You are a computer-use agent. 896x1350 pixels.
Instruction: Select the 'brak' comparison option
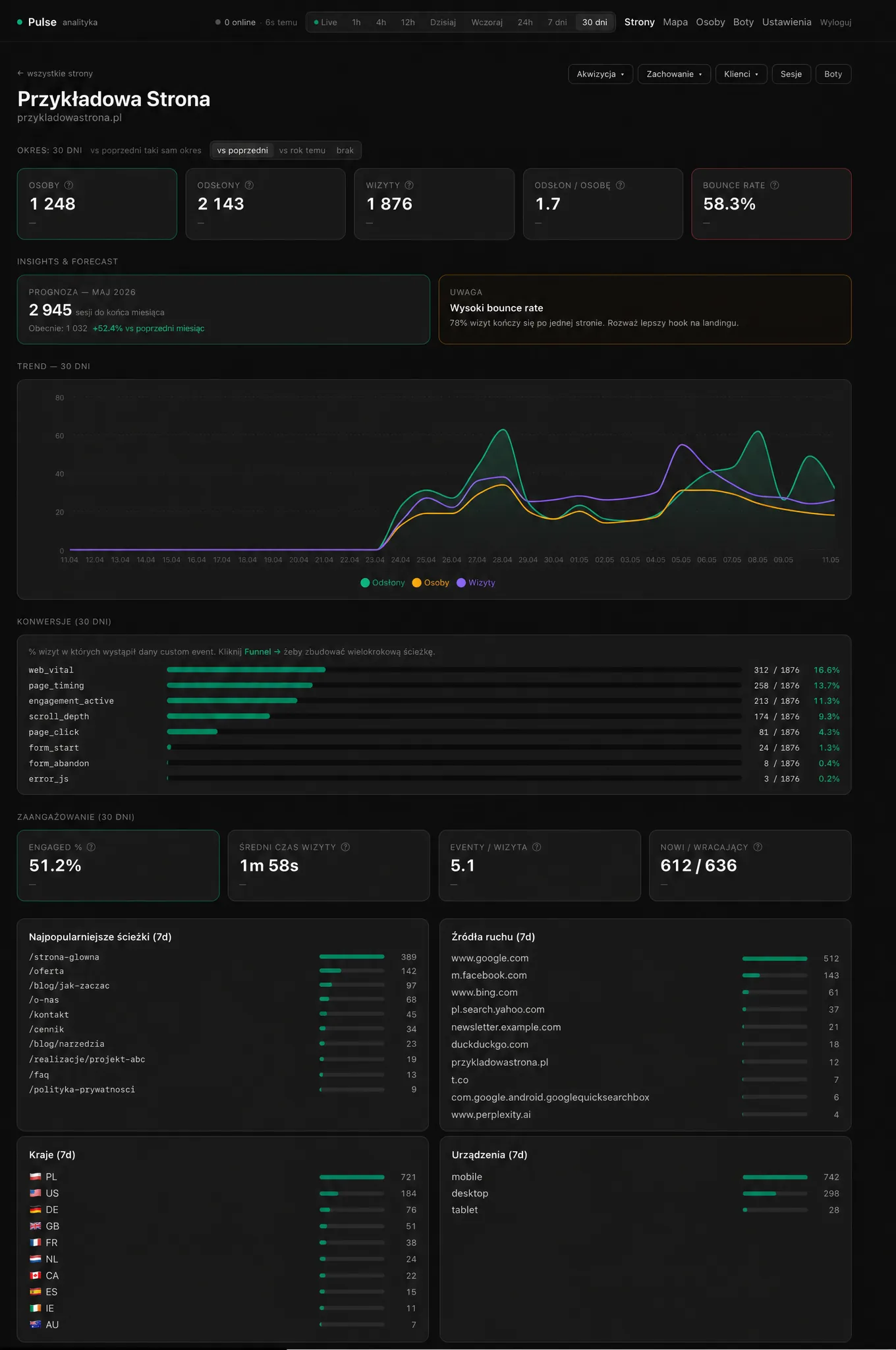(345, 150)
